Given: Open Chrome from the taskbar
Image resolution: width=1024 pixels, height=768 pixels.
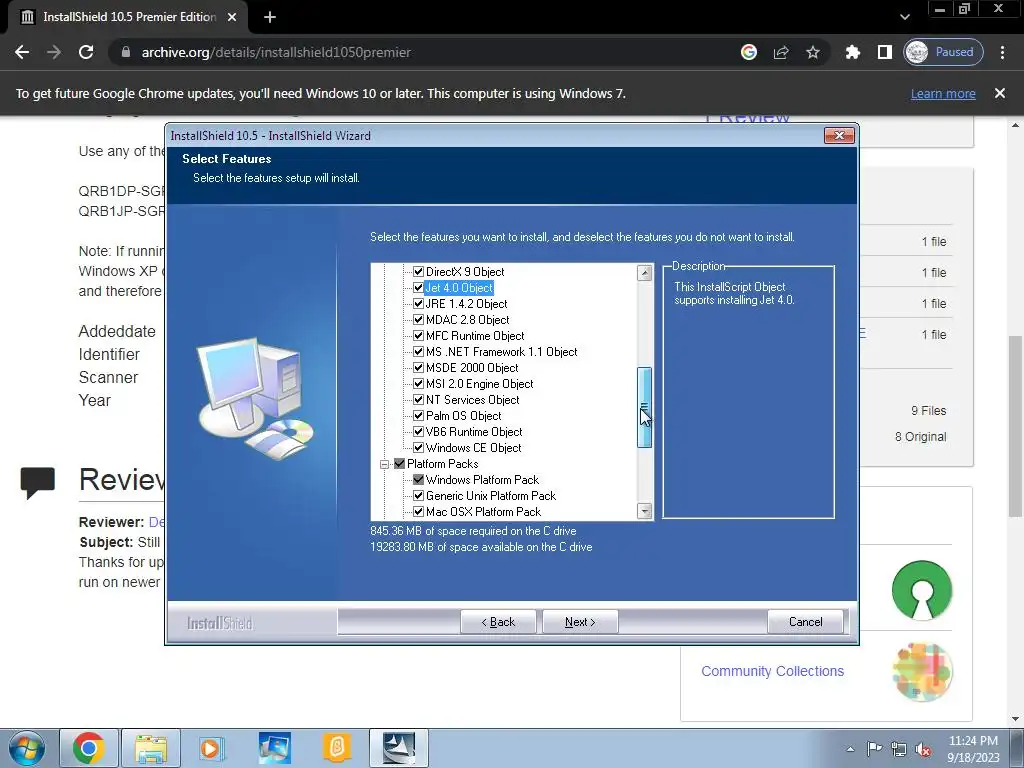Looking at the screenshot, I should click(x=89, y=748).
